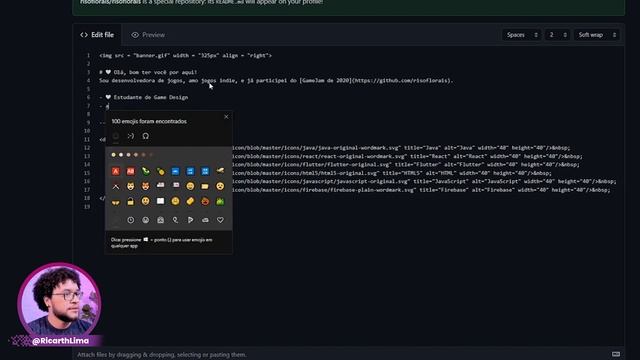This screenshot has width=640, height=360.
Task: Insert the anguished face emoji ending second row
Action: tap(220, 186)
